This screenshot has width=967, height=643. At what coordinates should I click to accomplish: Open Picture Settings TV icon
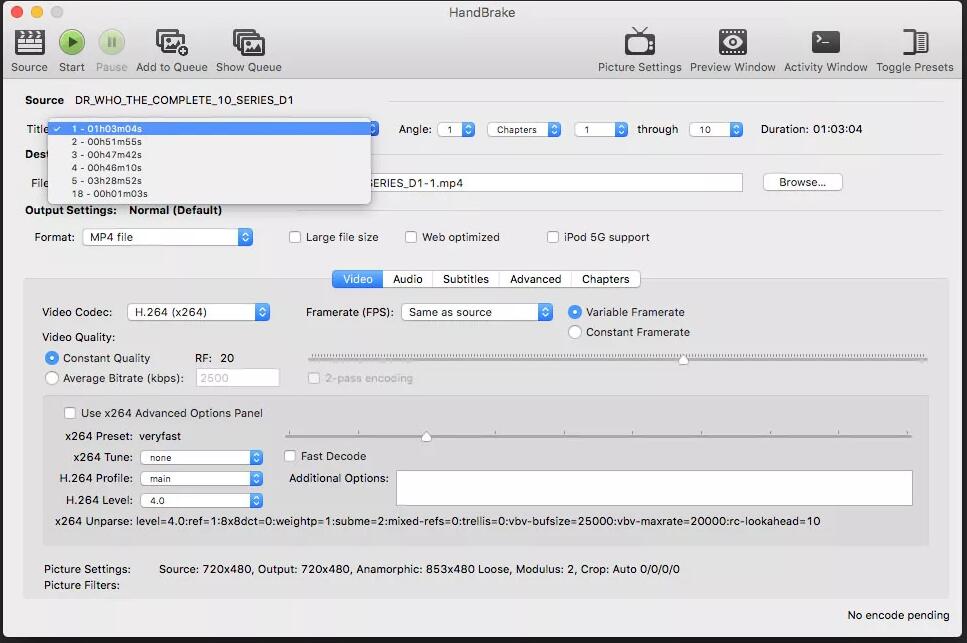point(640,42)
